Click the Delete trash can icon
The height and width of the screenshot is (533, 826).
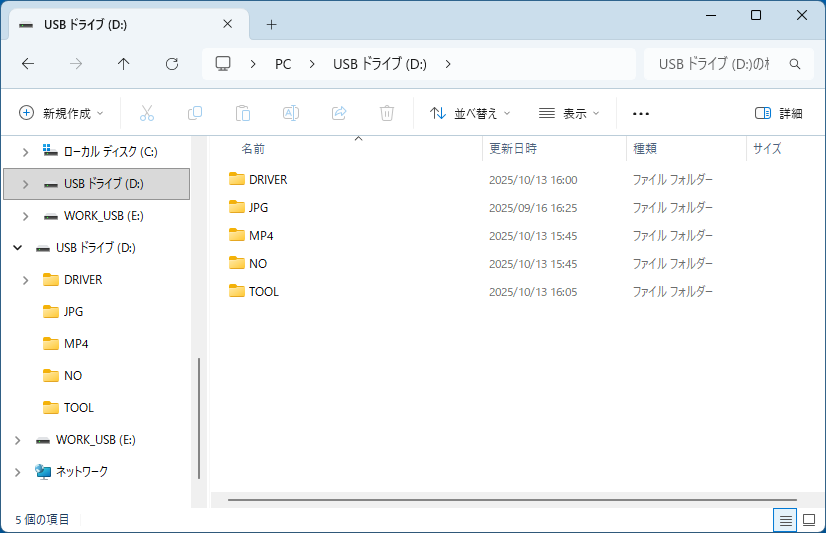[x=387, y=113]
